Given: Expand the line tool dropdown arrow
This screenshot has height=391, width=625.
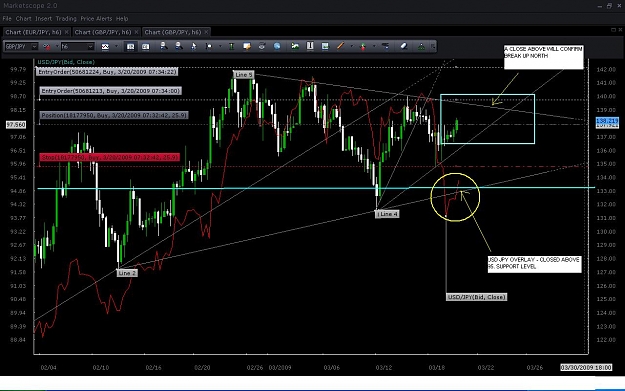Looking at the screenshot, I should tap(351, 47).
